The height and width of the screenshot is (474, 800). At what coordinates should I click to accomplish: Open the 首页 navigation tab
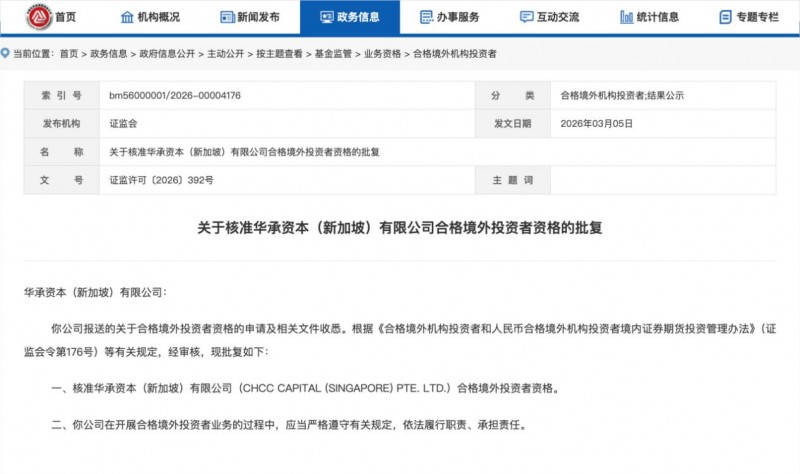(51, 17)
